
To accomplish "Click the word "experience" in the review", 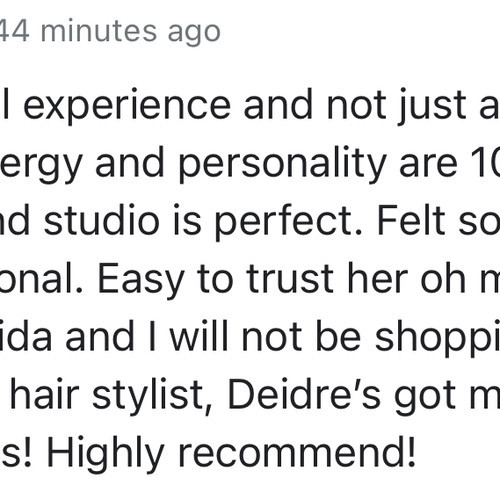I will point(127,106).
